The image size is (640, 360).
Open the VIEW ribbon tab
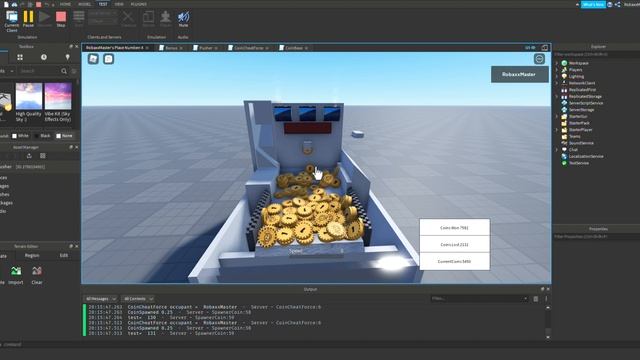[119, 4]
